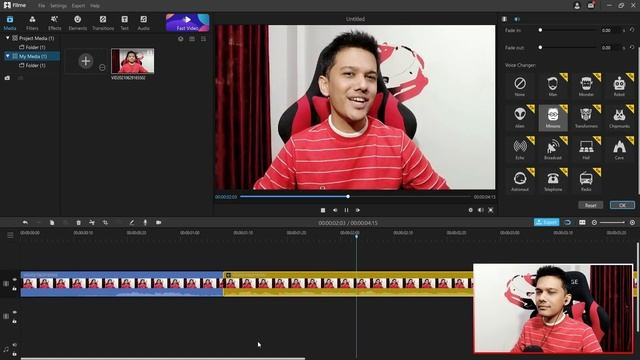Toggle visibility eye of first video track
The width and height of the screenshot is (640, 360).
tap(15, 280)
